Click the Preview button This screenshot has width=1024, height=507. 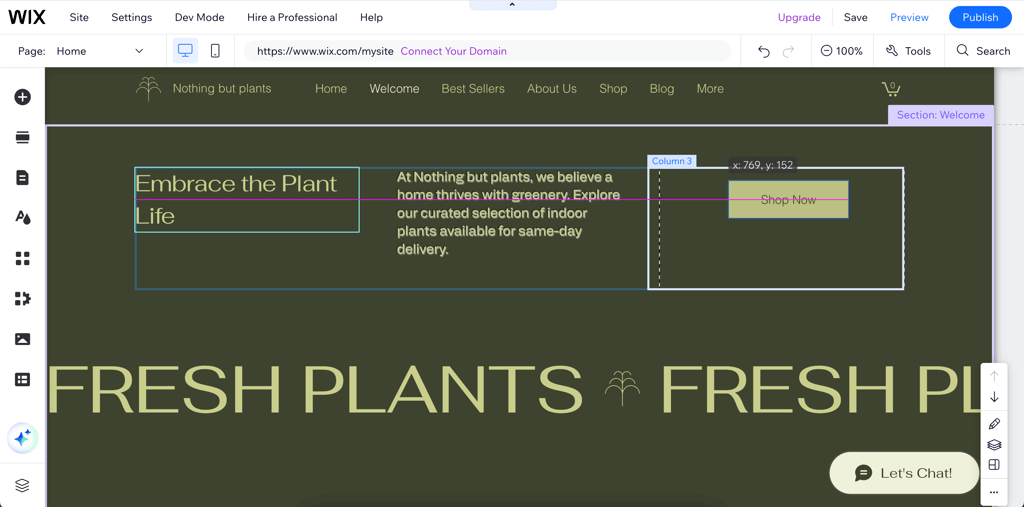click(x=909, y=17)
